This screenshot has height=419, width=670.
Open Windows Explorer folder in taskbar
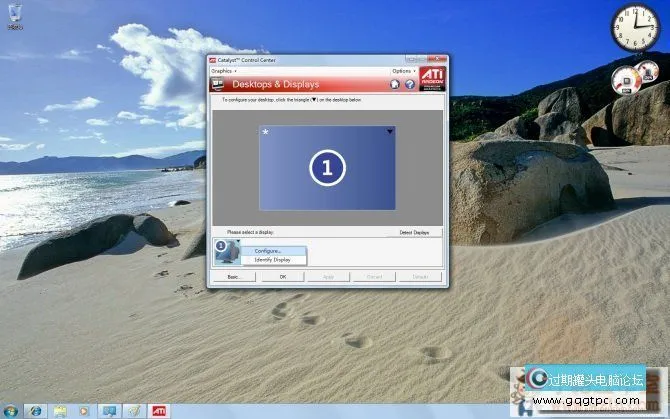(60, 410)
